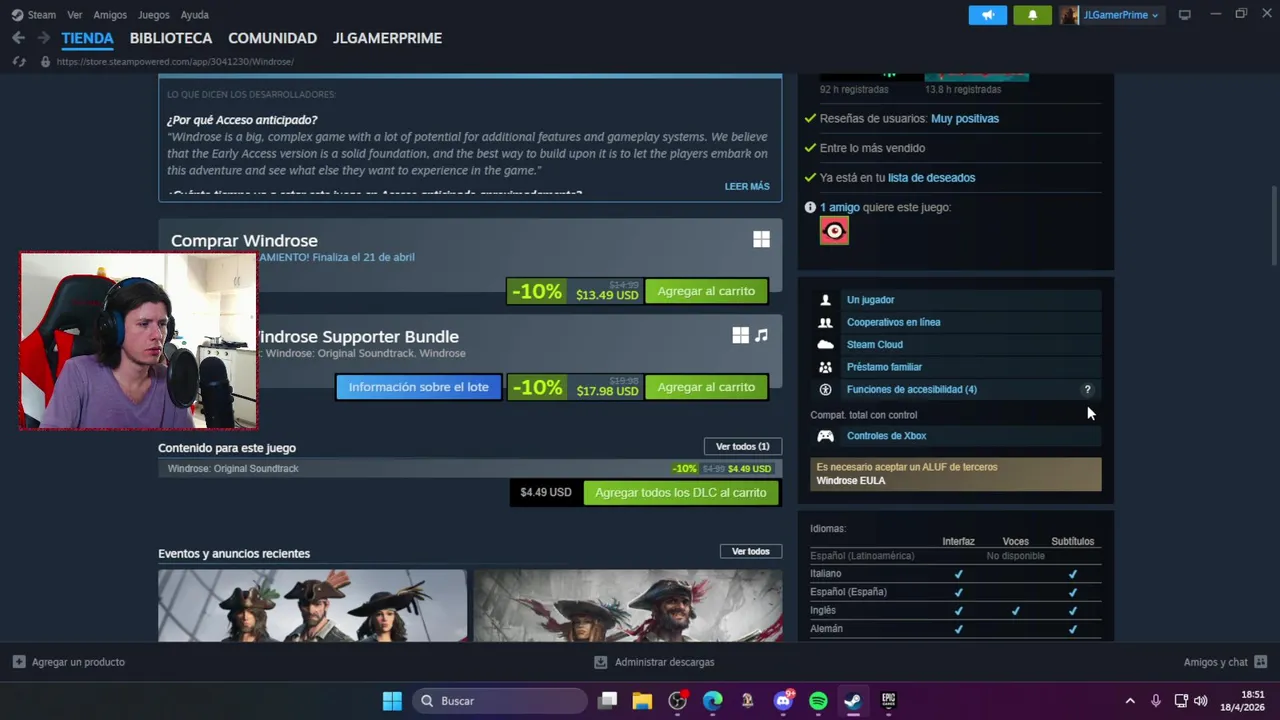Go forward with the forward arrow
The width and height of the screenshot is (1280, 720).
[x=43, y=38]
